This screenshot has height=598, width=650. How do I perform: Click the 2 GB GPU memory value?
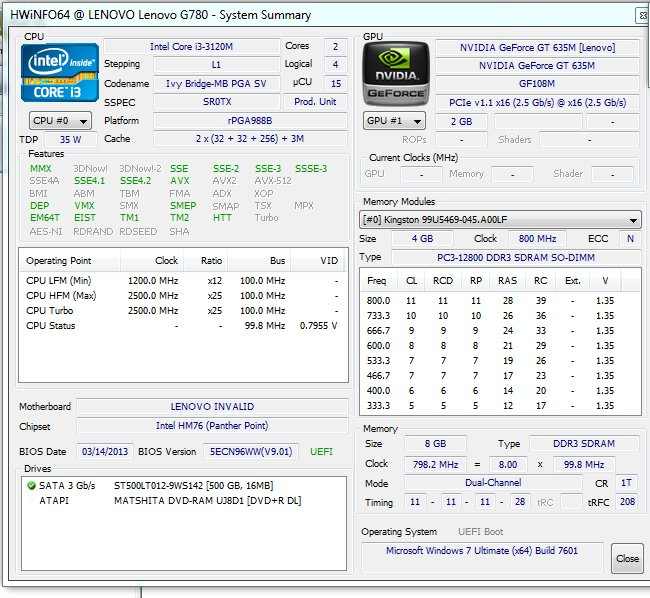tap(461, 122)
